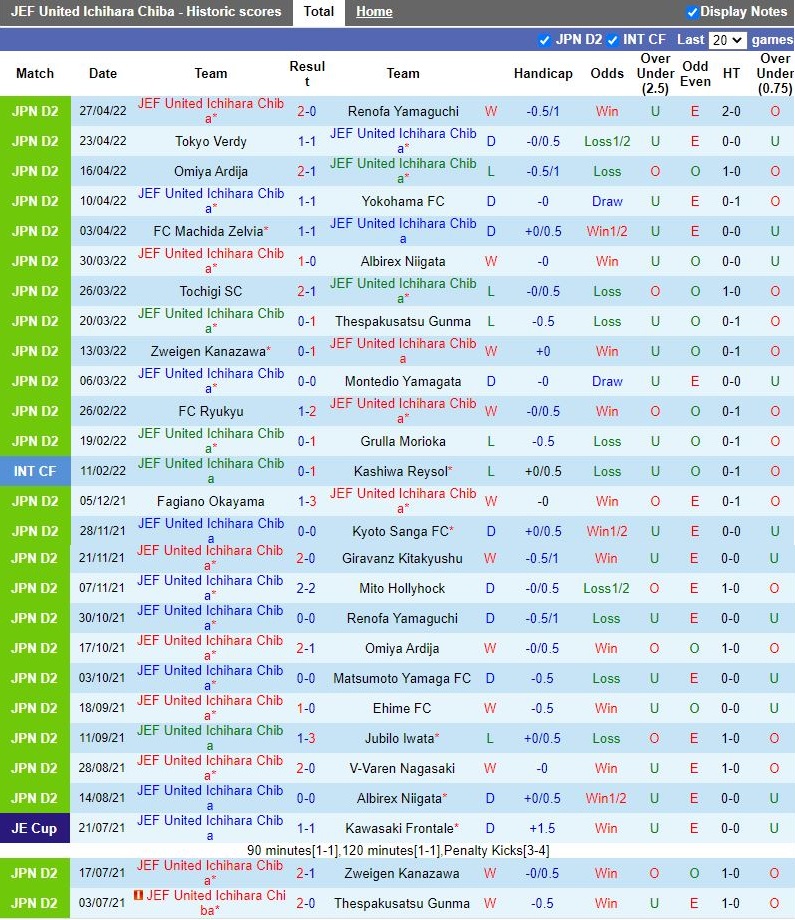Open FC Ryukyu team link
Screen dimensions: 795x920
pyautogui.click(x=211, y=411)
